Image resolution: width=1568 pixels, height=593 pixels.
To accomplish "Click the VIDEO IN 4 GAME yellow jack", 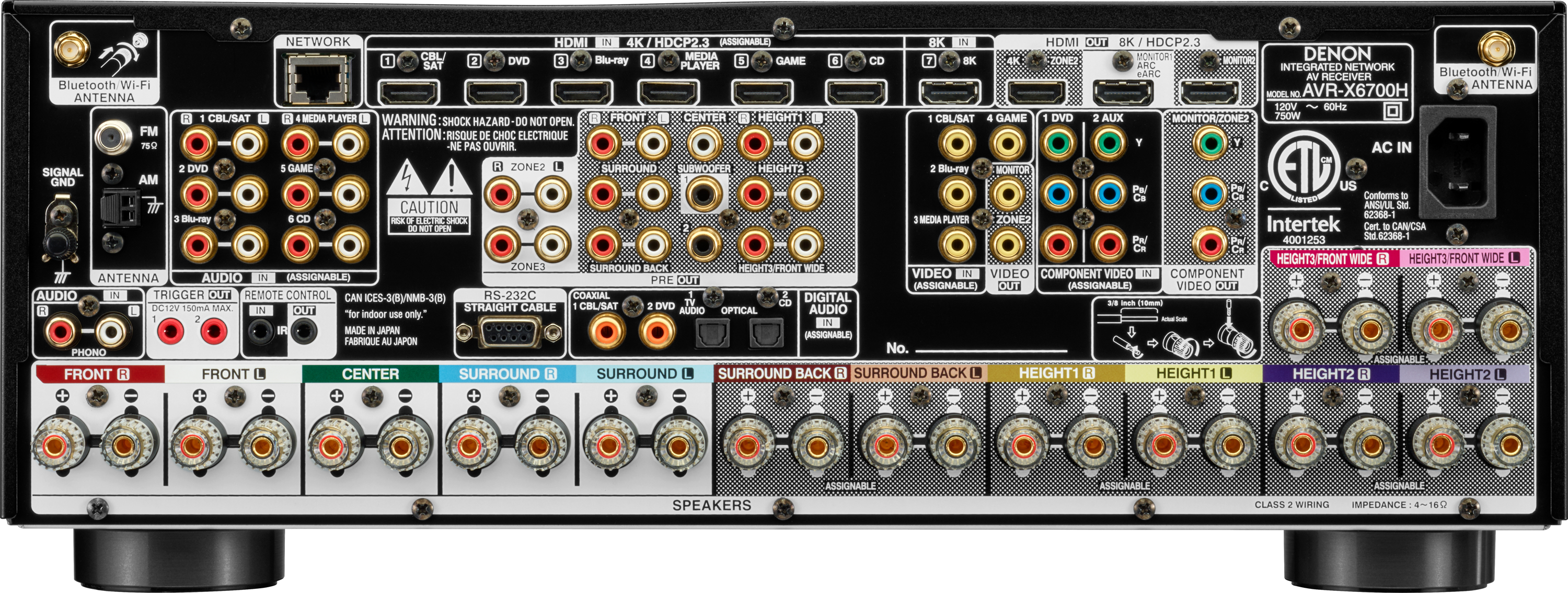I will click(x=1007, y=144).
